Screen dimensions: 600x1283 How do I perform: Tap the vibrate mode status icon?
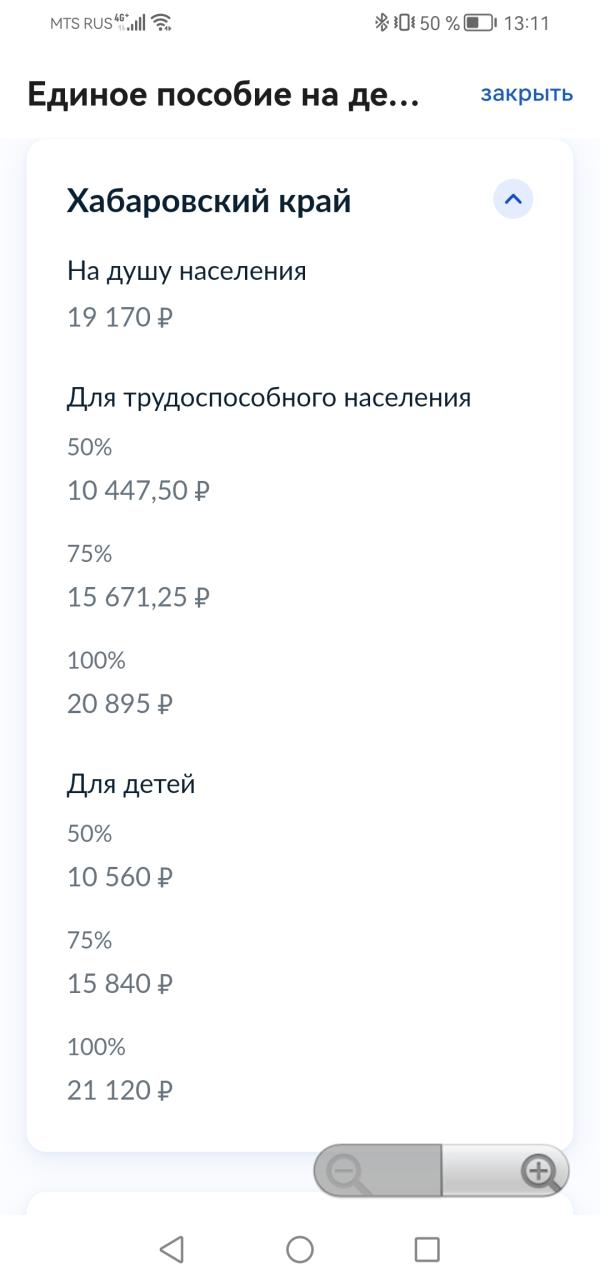[x=404, y=23]
